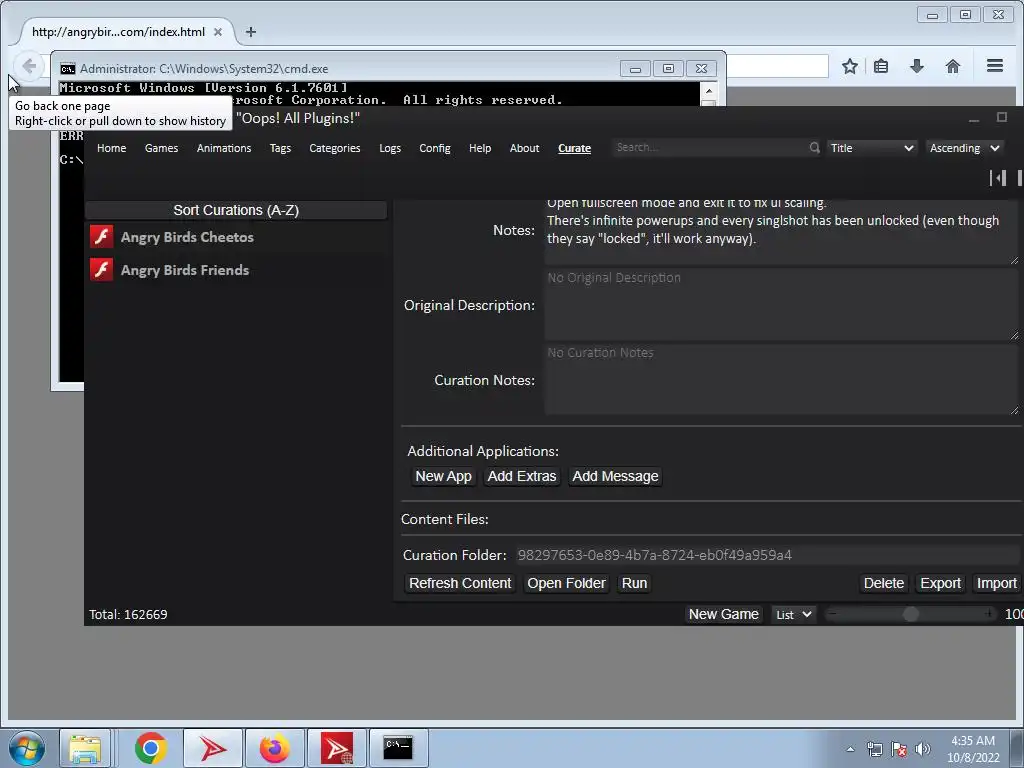Maximize the Flashpoint window
The height and width of the screenshot is (768, 1024).
pos(1002,117)
